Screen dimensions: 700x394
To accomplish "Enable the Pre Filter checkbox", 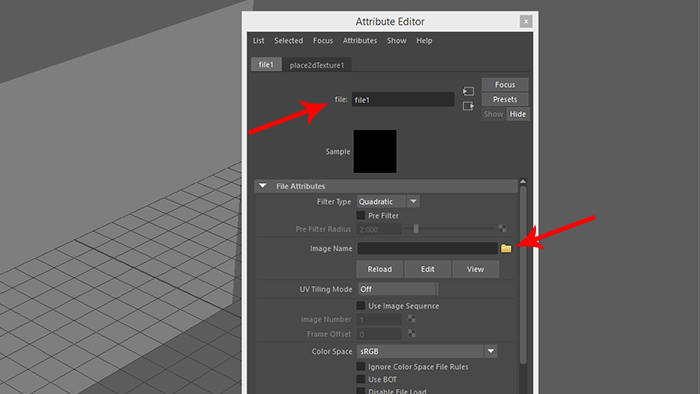I will point(361,216).
